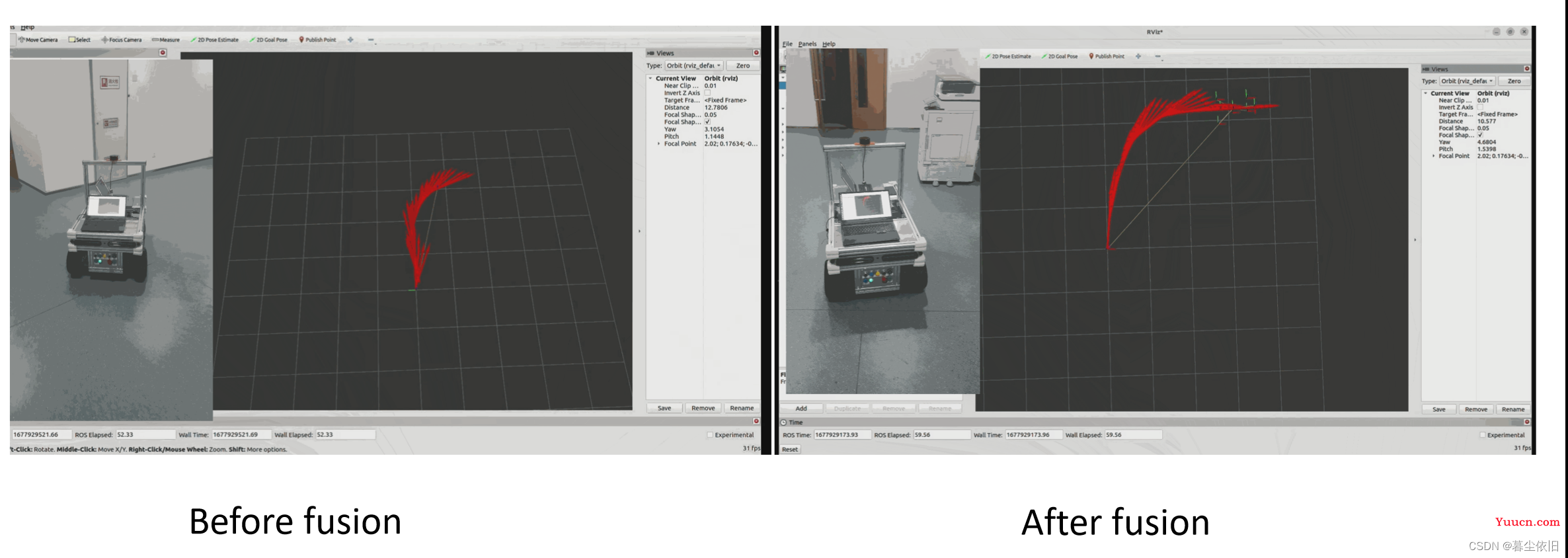The height and width of the screenshot is (558, 1568).
Task: Click Zero button in left Views panel
Action: [x=743, y=65]
